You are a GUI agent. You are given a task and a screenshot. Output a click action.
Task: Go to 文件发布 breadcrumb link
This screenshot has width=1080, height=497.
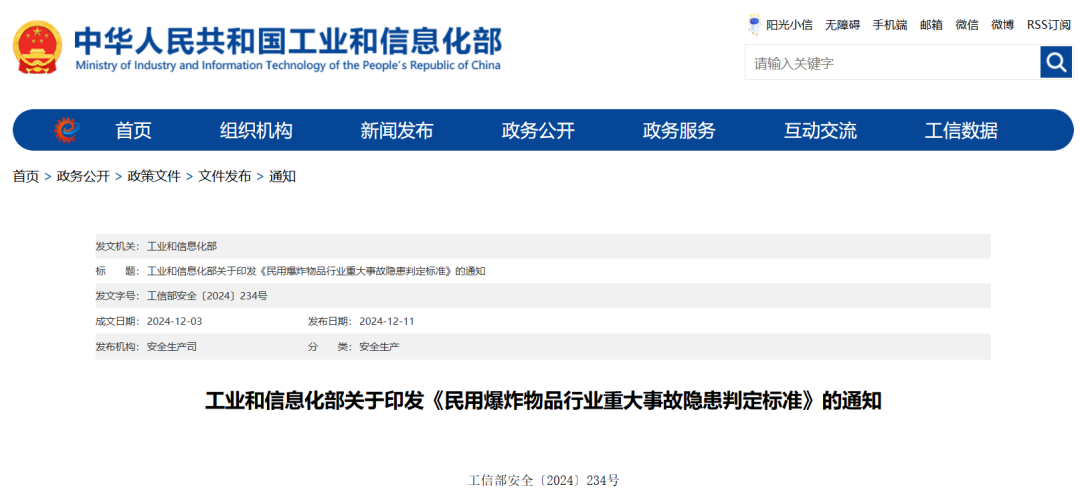click(x=225, y=176)
